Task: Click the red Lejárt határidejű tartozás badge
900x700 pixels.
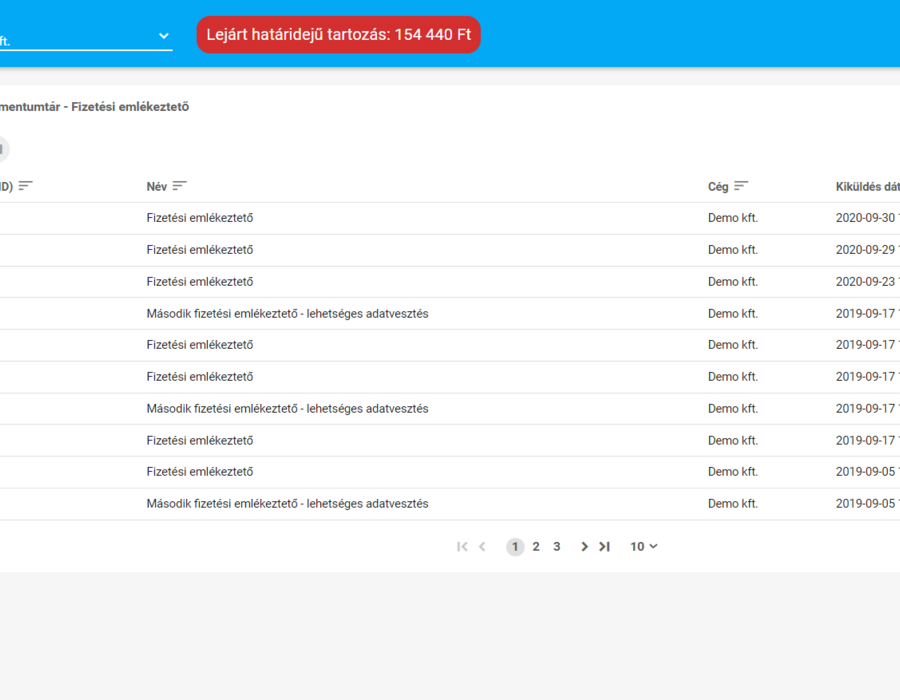Action: 339,35
